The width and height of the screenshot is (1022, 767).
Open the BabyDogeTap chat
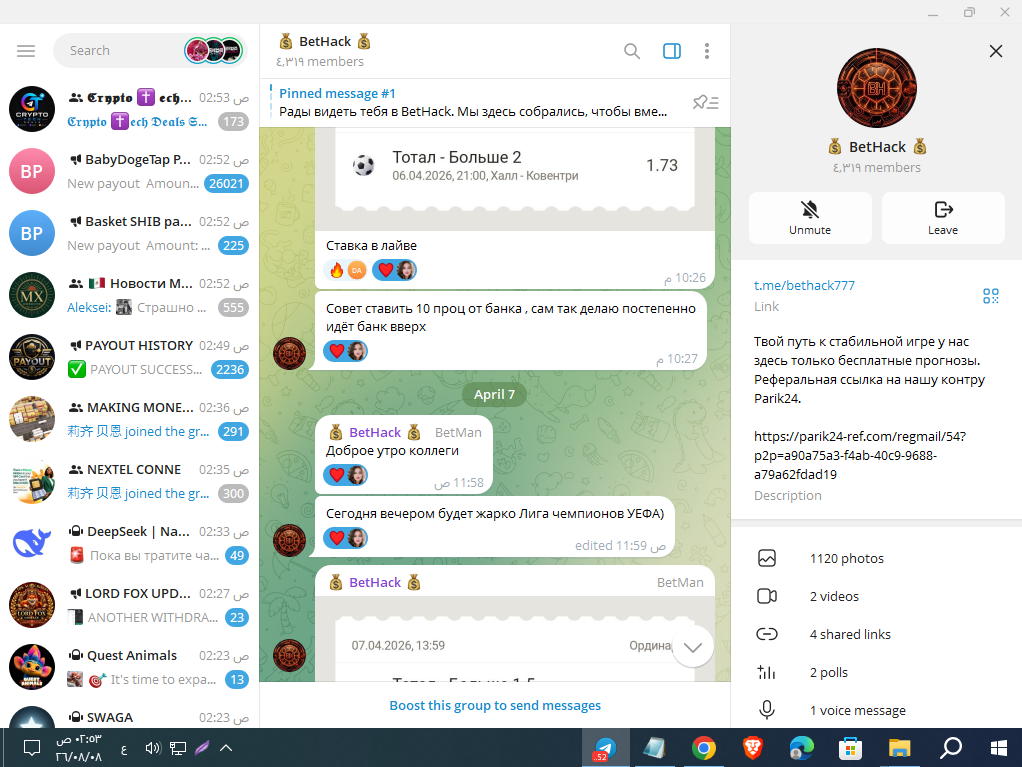129,171
